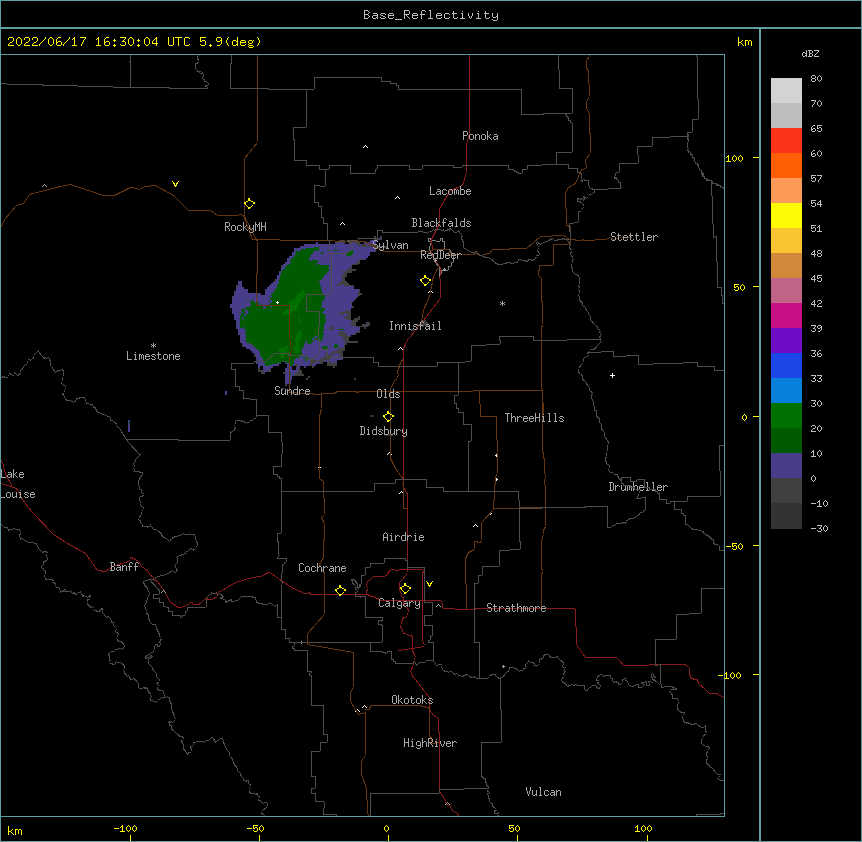
Task: Select the red 60-65 dBZ swatch
Action: [x=786, y=141]
